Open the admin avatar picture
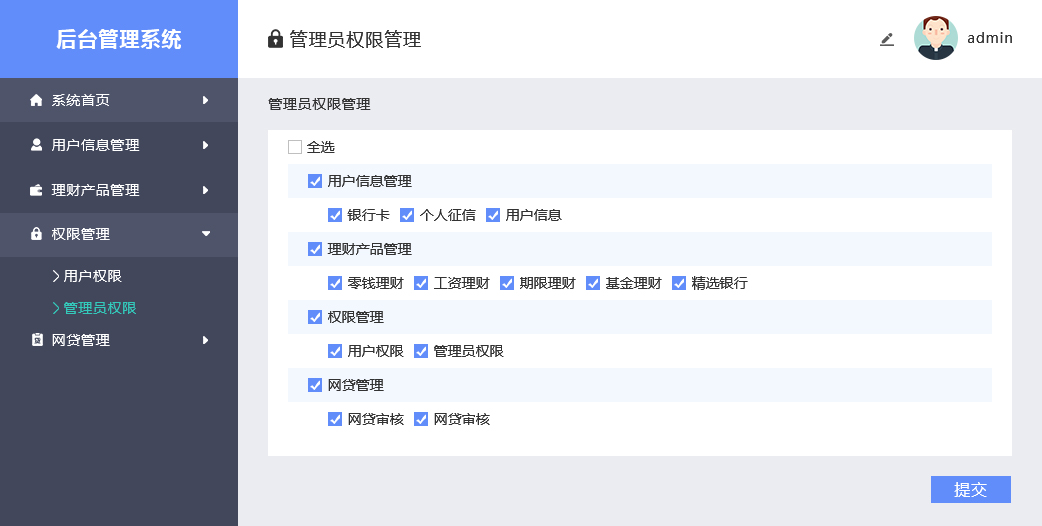 pyautogui.click(x=935, y=38)
